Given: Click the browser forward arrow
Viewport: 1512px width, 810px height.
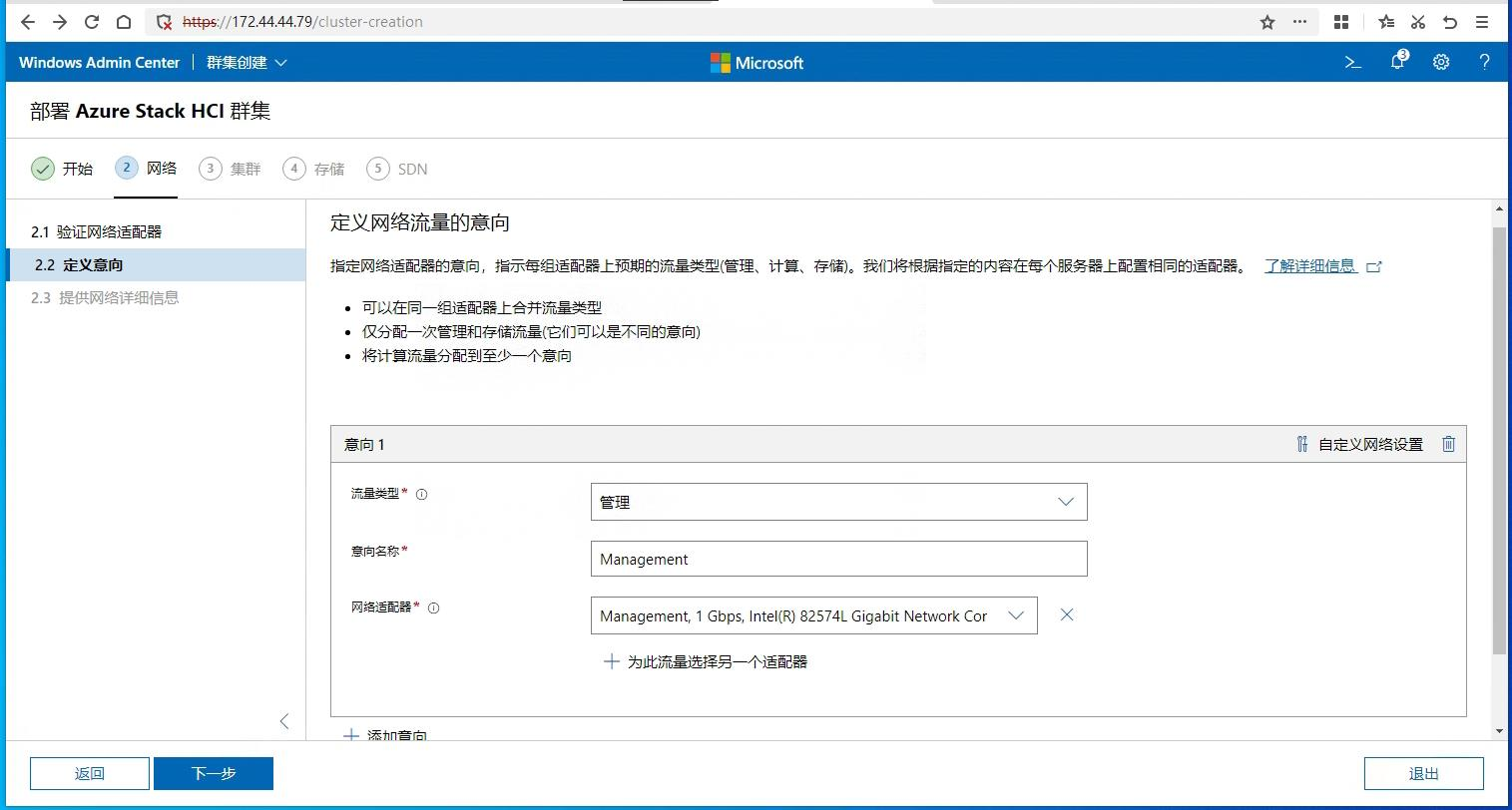Looking at the screenshot, I should coord(60,22).
